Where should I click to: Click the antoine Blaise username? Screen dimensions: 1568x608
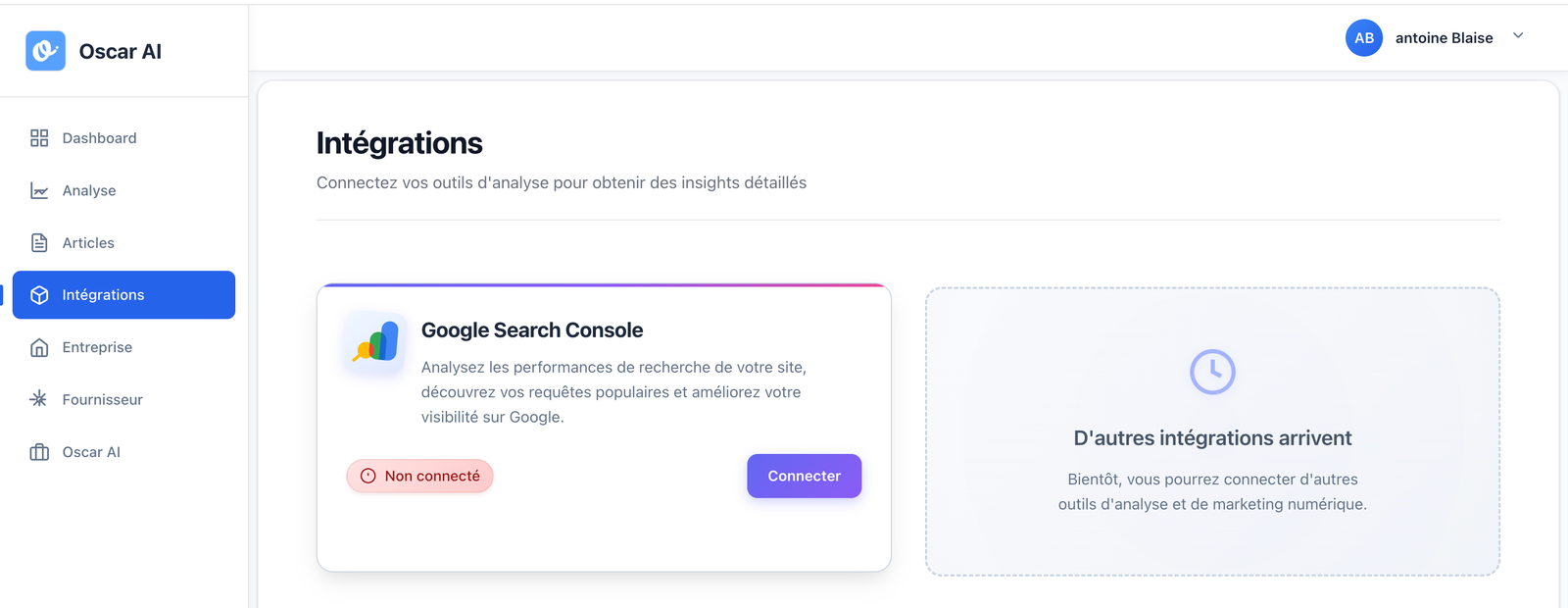click(1444, 38)
